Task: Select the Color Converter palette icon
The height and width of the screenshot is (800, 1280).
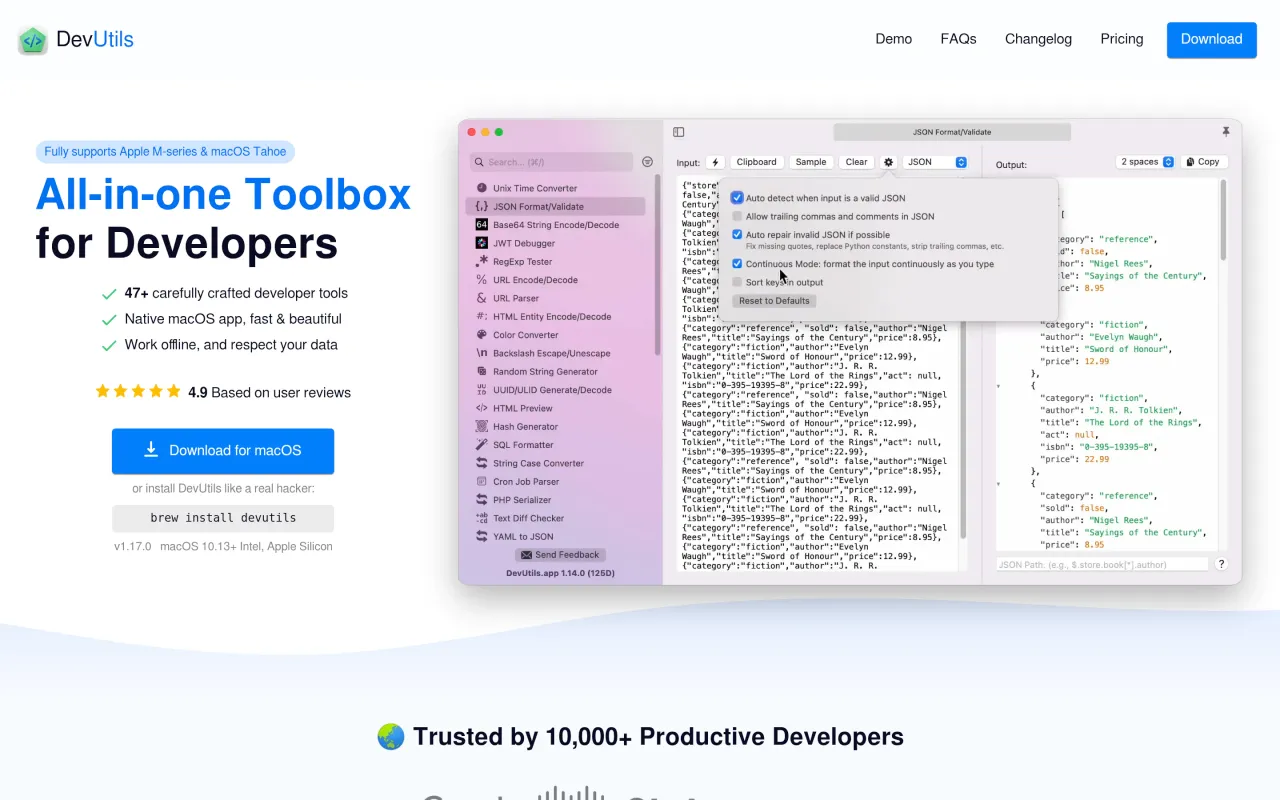Action: click(x=482, y=335)
